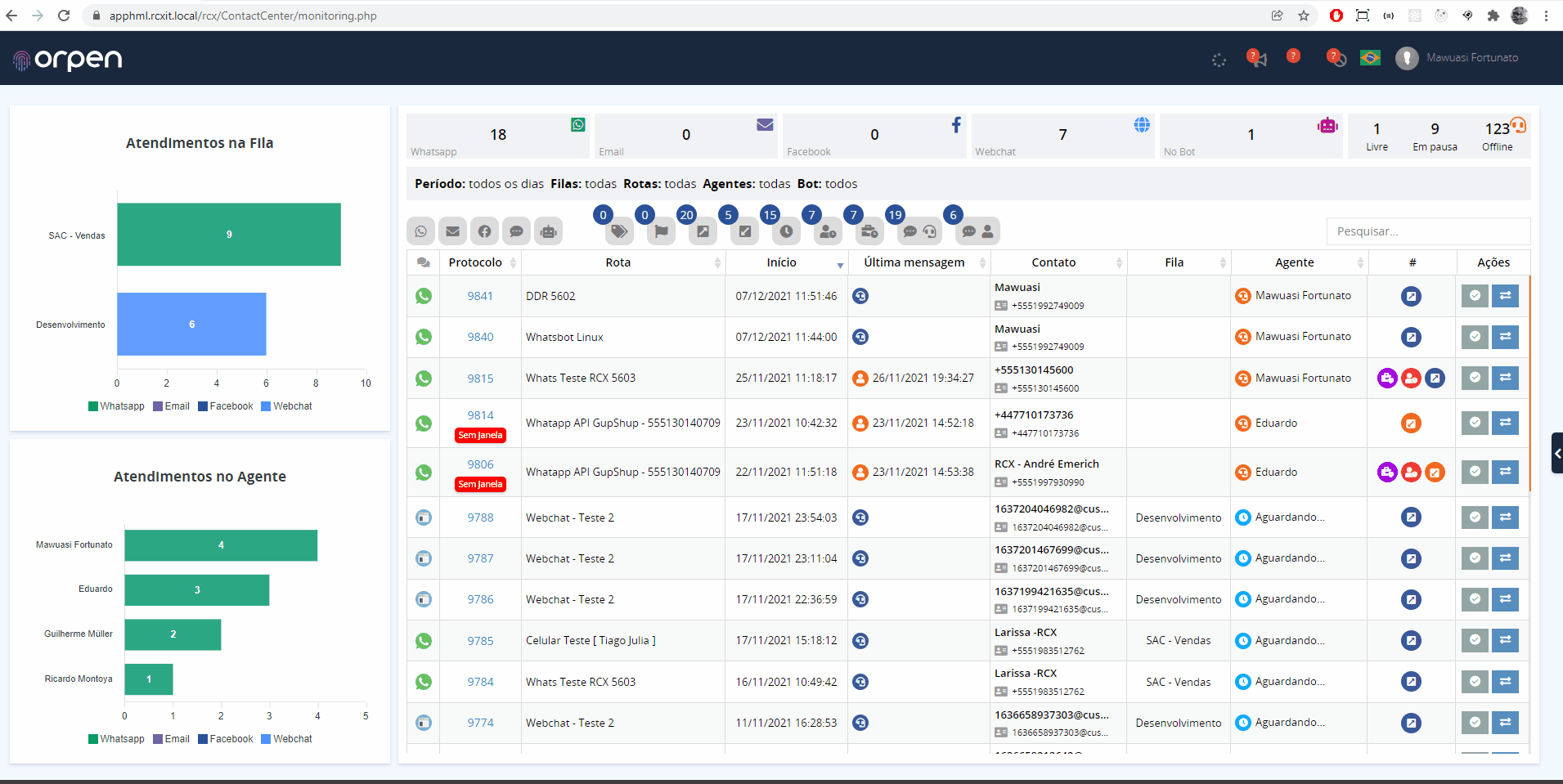Click last message icon in row 9841
The image size is (1563, 784).
(860, 296)
